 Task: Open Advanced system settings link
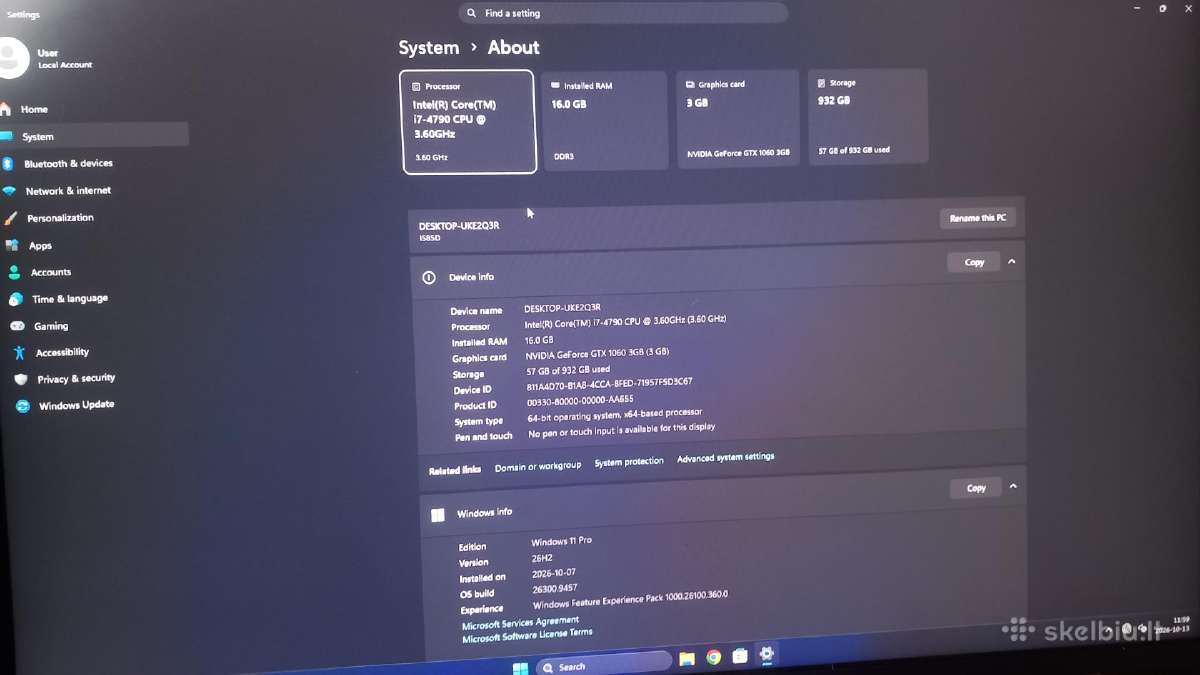pyautogui.click(x=725, y=458)
